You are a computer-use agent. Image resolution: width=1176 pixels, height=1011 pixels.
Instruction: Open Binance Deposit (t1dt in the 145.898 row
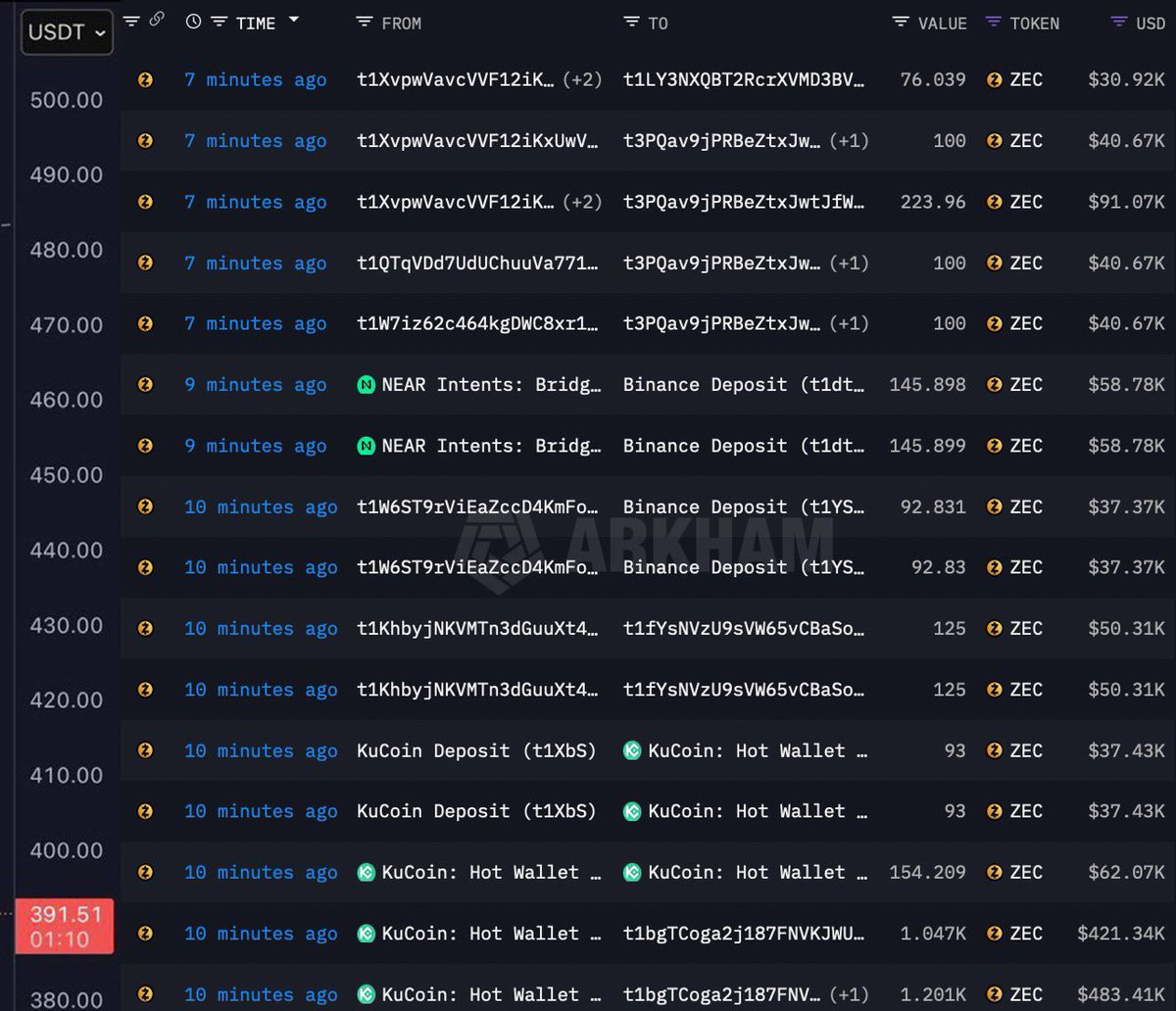click(x=745, y=385)
